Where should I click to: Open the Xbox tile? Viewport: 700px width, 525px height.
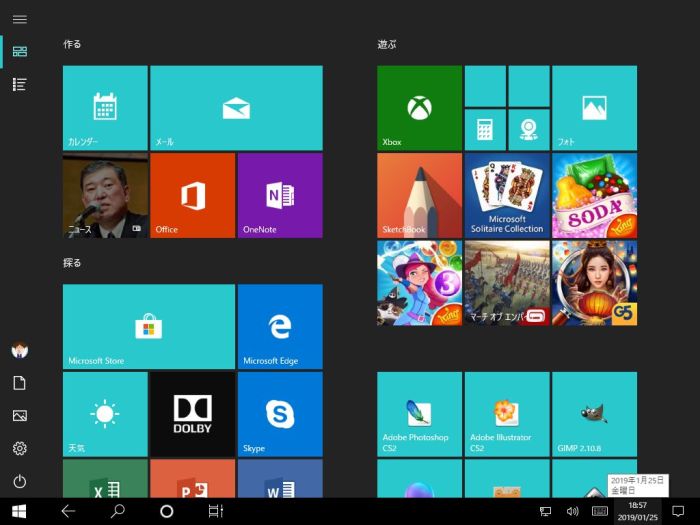click(419, 108)
